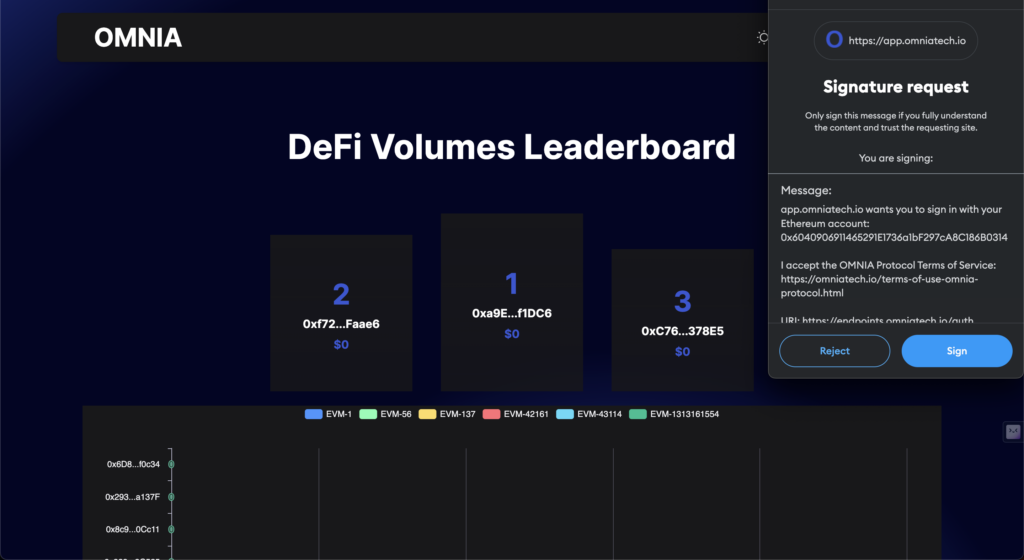Select the rank 3 card 0xC76...378E5
This screenshot has width=1024, height=560.
682,320
